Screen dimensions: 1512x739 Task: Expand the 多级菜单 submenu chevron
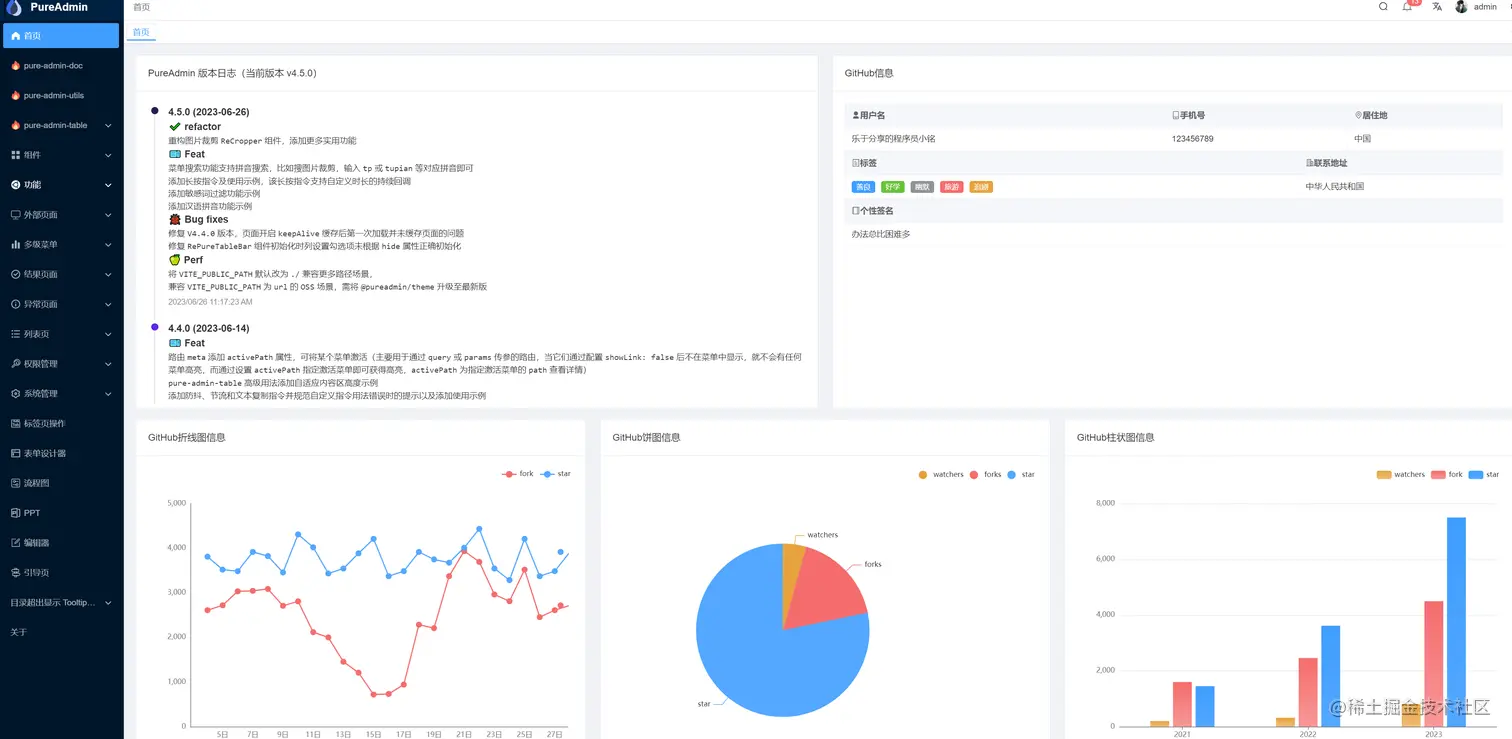[108, 245]
